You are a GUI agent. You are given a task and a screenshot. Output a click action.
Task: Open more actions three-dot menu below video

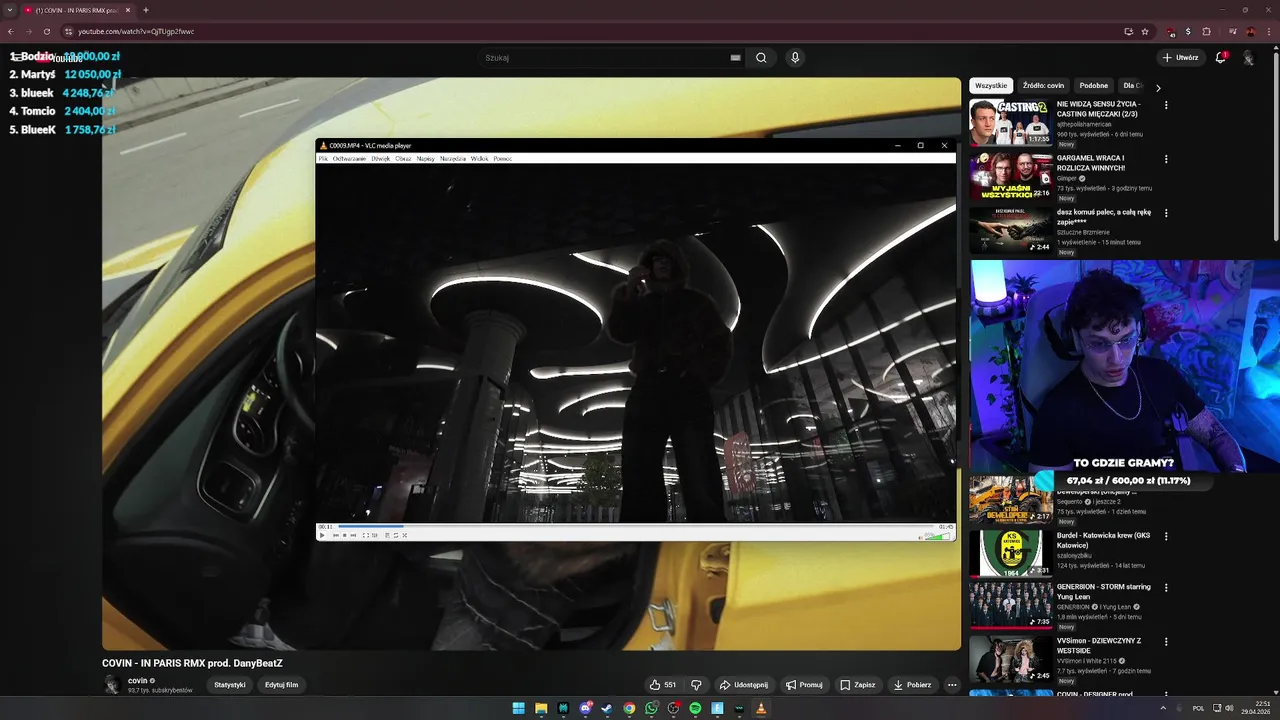point(952,685)
